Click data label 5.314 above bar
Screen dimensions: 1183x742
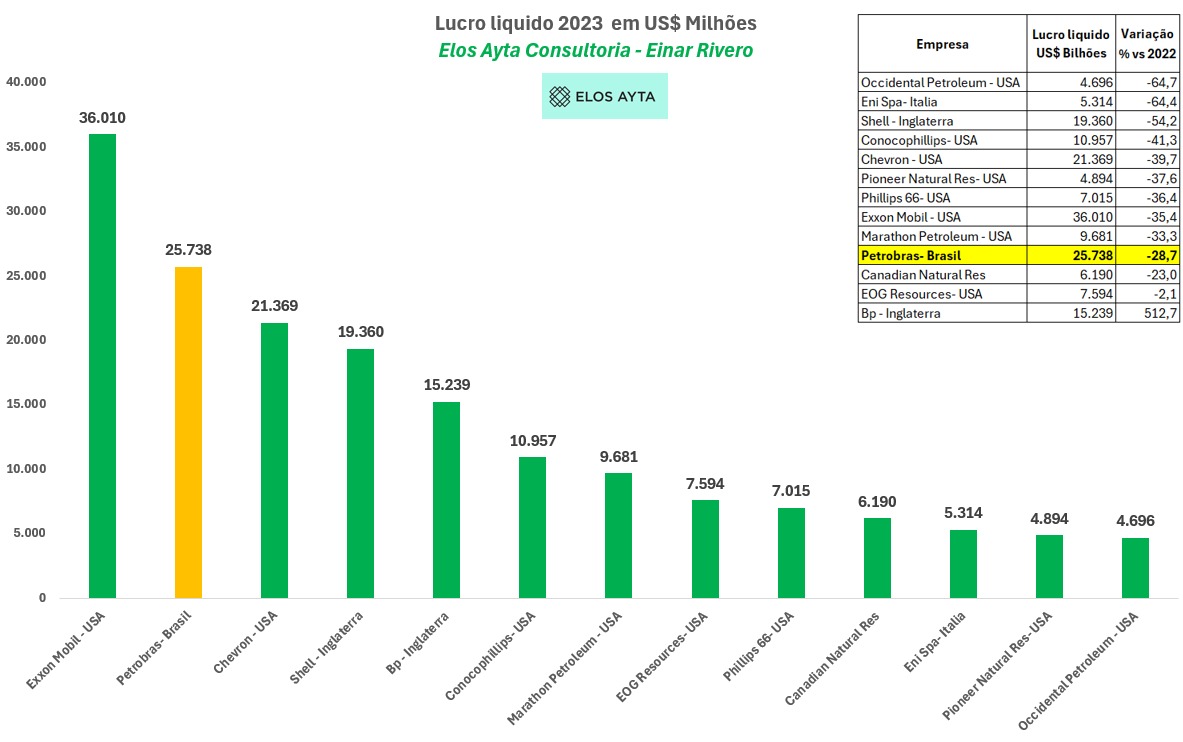963,513
